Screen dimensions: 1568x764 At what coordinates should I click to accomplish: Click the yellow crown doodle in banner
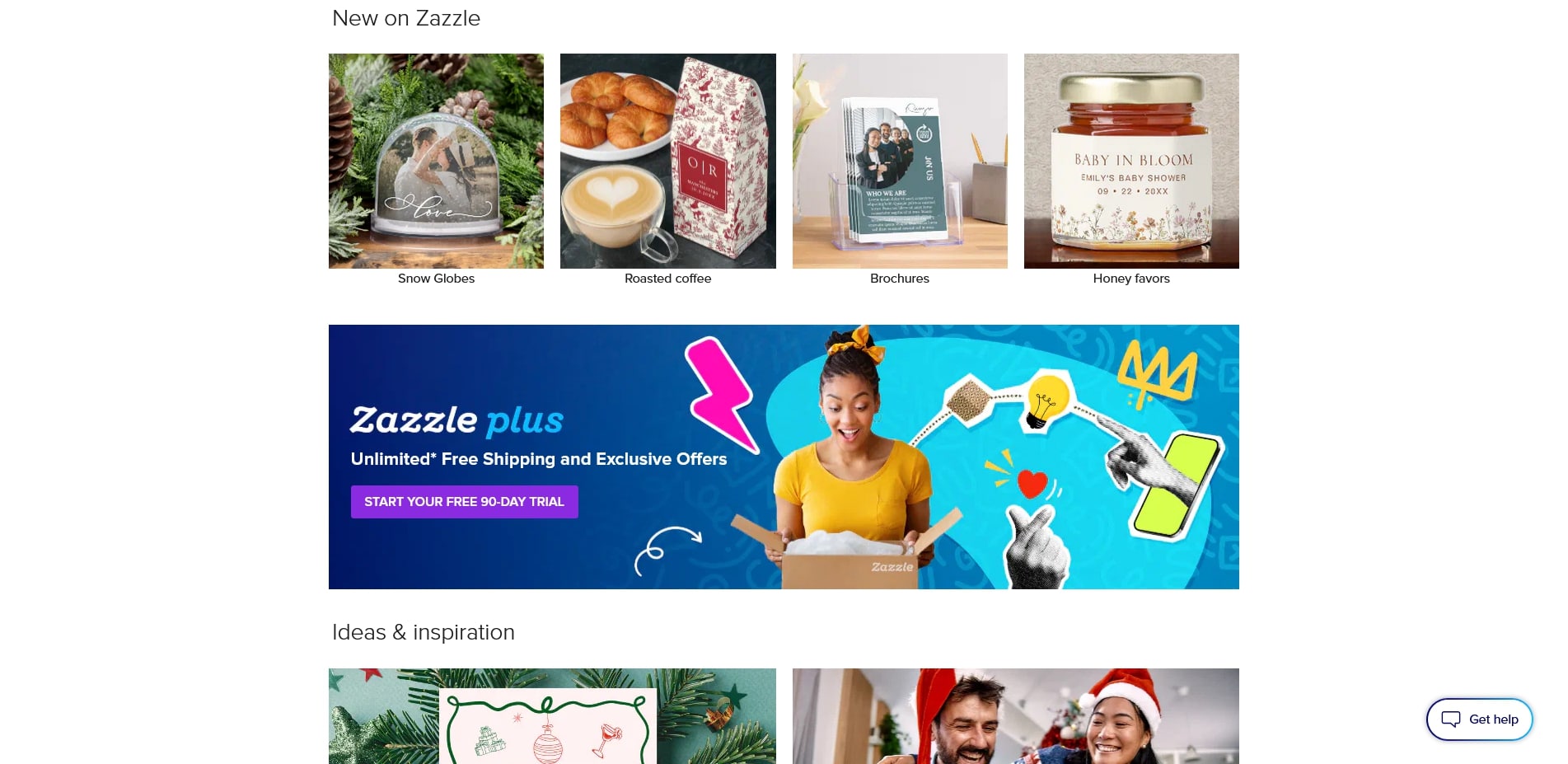pos(1157,376)
